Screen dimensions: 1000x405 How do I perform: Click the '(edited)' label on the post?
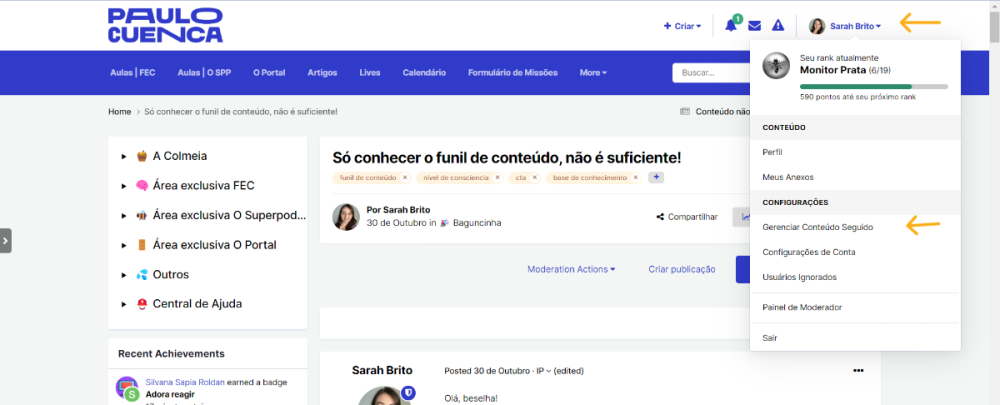point(569,371)
